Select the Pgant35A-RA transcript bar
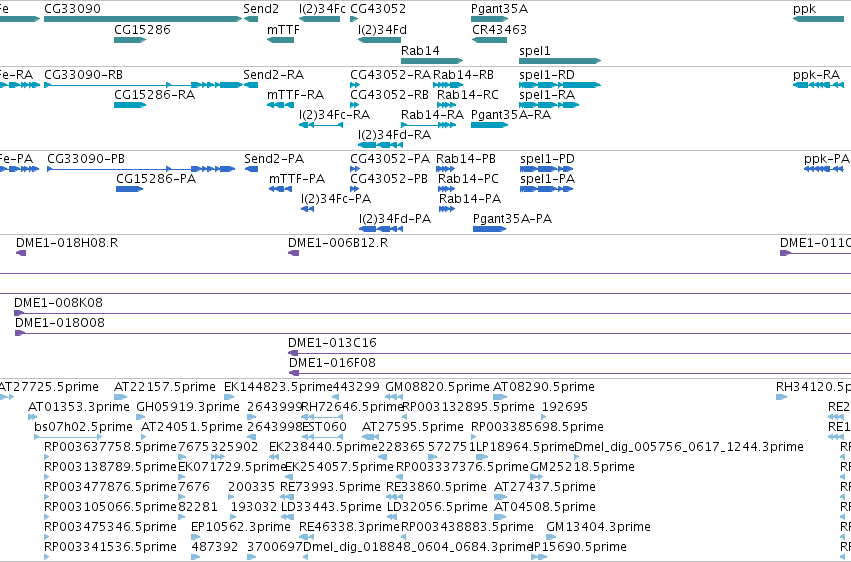 [x=490, y=125]
